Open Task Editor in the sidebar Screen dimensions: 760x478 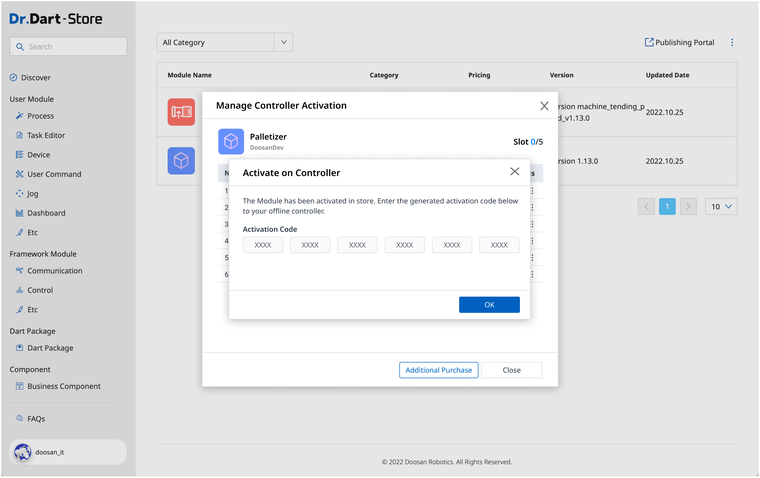click(46, 135)
